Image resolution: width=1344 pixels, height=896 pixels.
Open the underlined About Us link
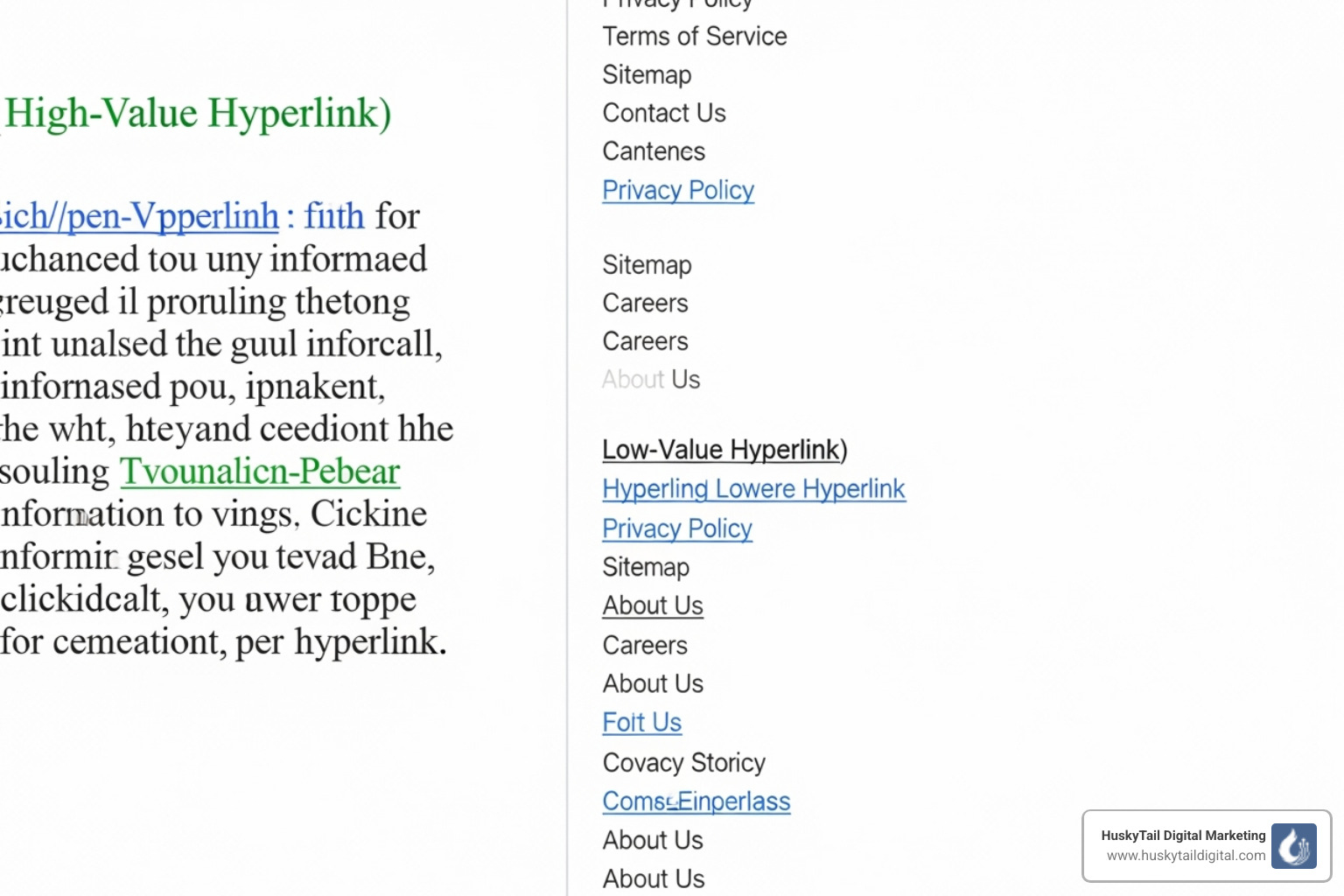tap(652, 605)
